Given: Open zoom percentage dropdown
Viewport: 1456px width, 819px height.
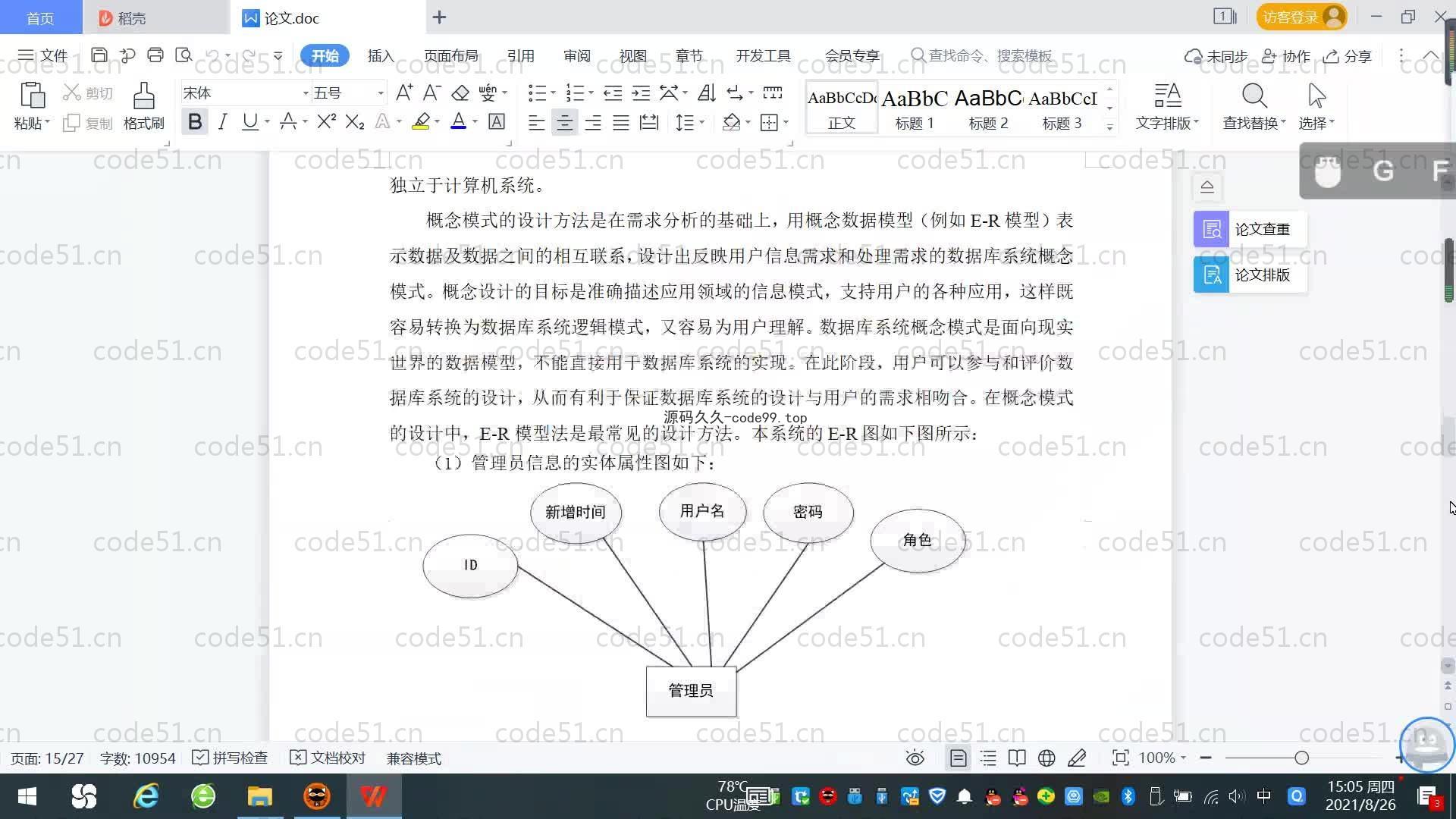Looking at the screenshot, I should click(1183, 758).
